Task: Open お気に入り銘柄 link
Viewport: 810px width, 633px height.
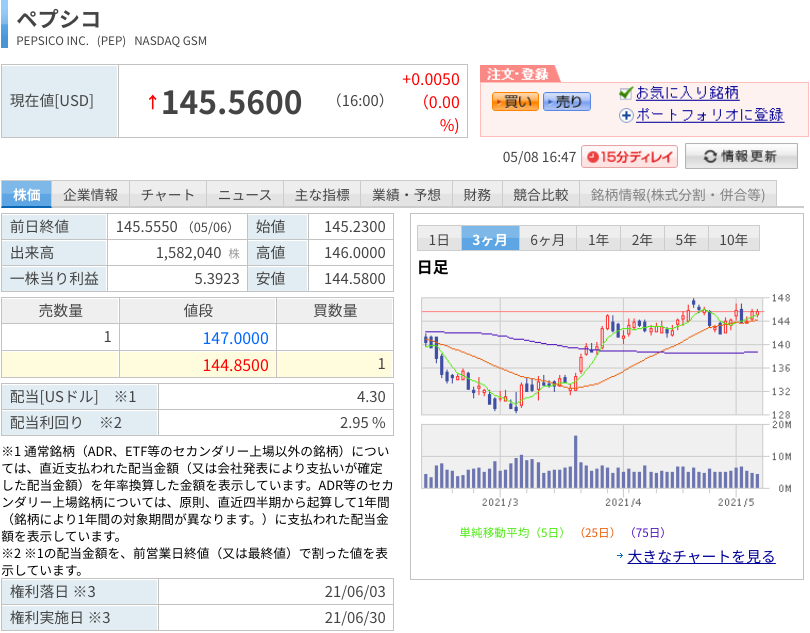Action: tap(687, 93)
